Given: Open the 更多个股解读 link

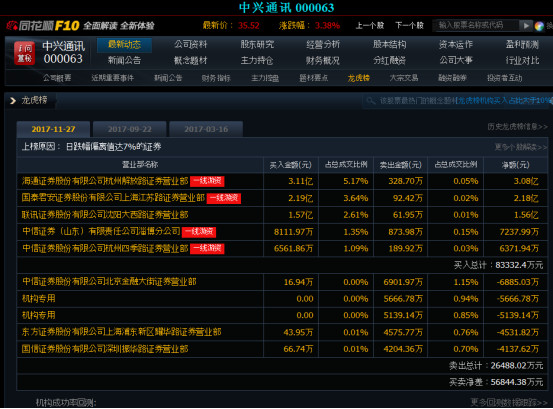Looking at the screenshot, I should (x=521, y=147).
